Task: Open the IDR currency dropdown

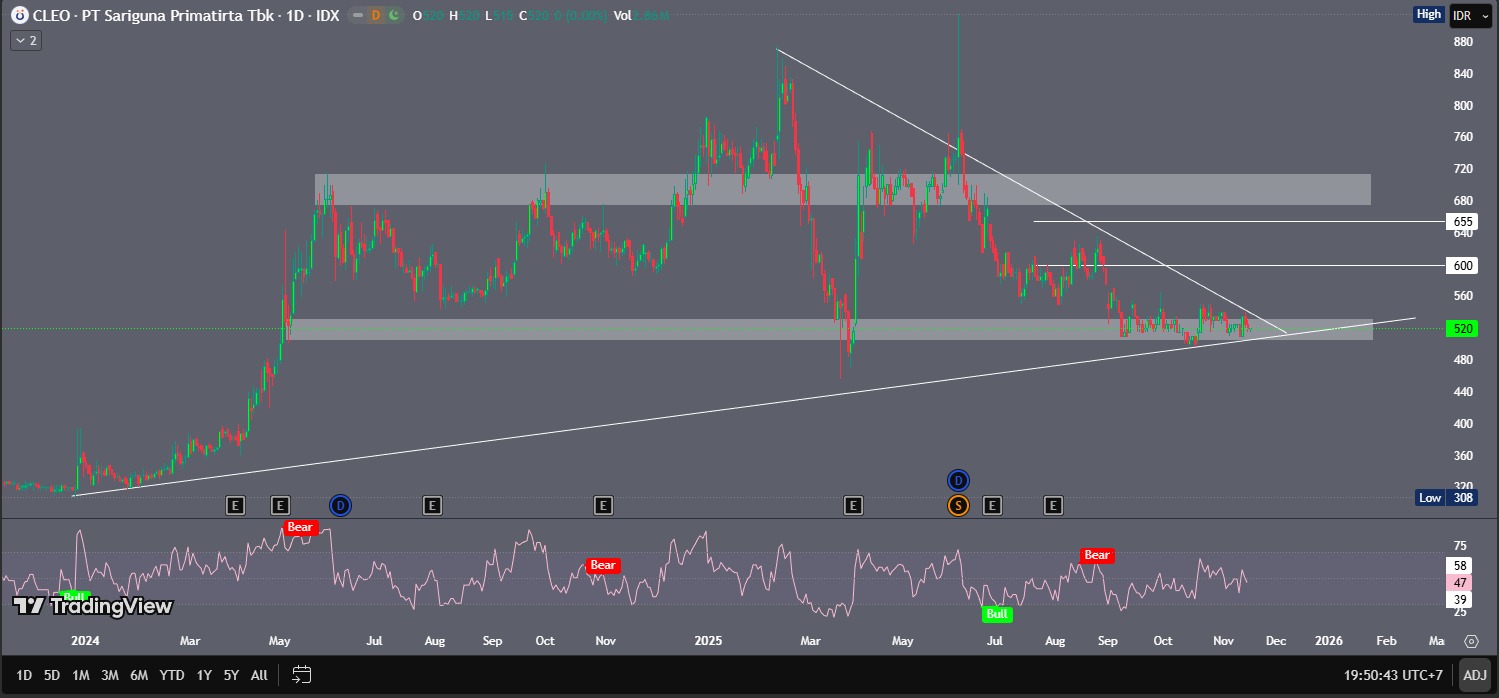Action: (x=1472, y=15)
